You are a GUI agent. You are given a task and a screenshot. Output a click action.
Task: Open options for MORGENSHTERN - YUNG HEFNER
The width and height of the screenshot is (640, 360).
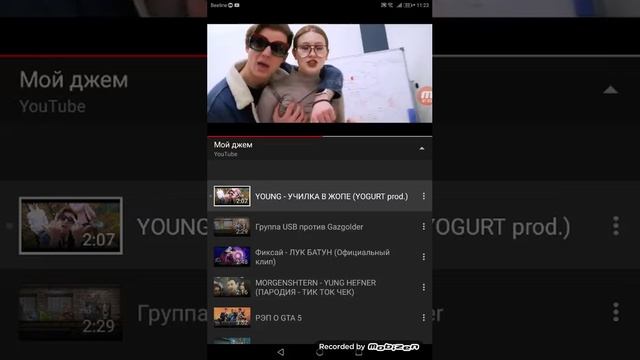coord(424,287)
